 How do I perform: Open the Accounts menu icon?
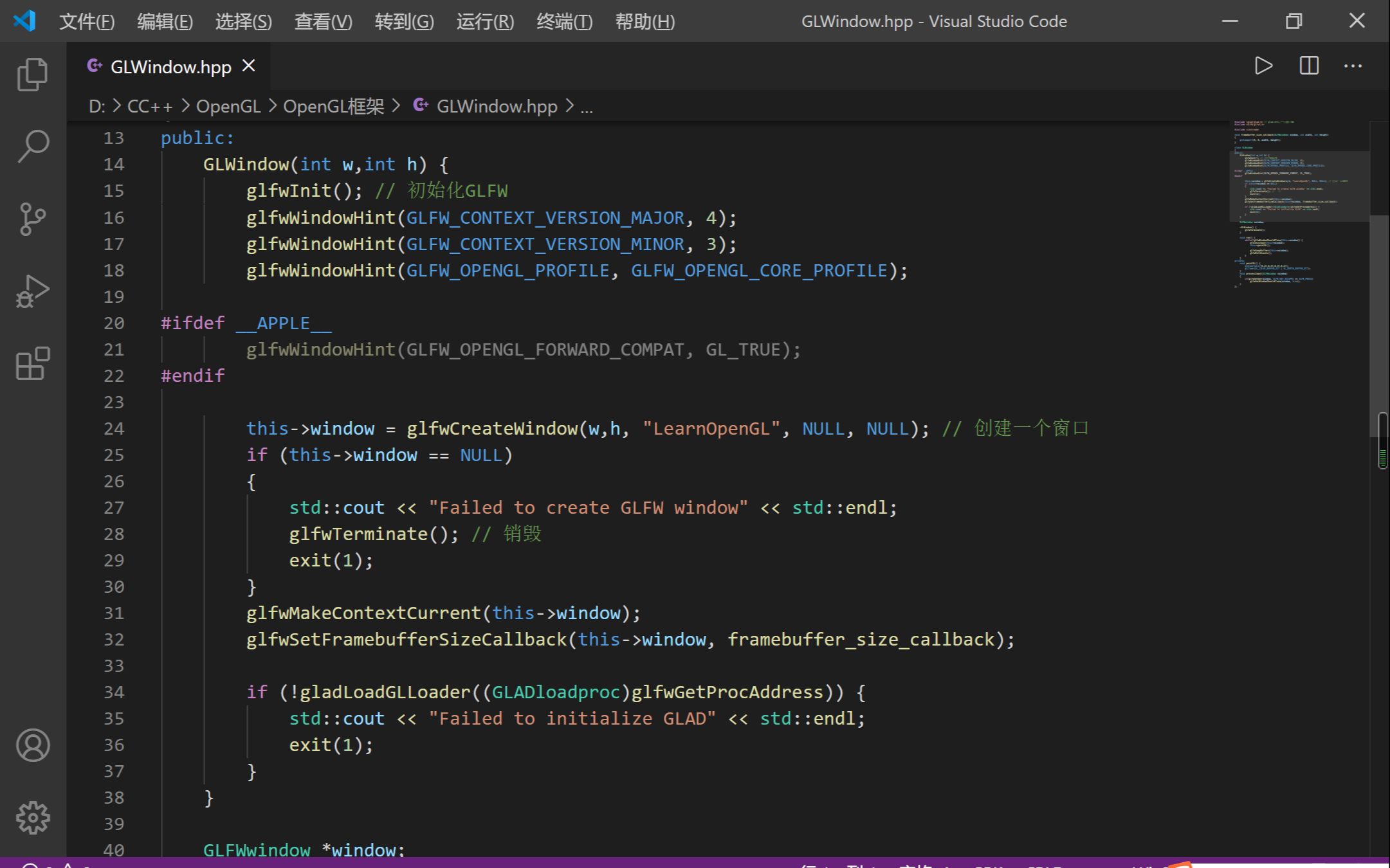pyautogui.click(x=32, y=745)
